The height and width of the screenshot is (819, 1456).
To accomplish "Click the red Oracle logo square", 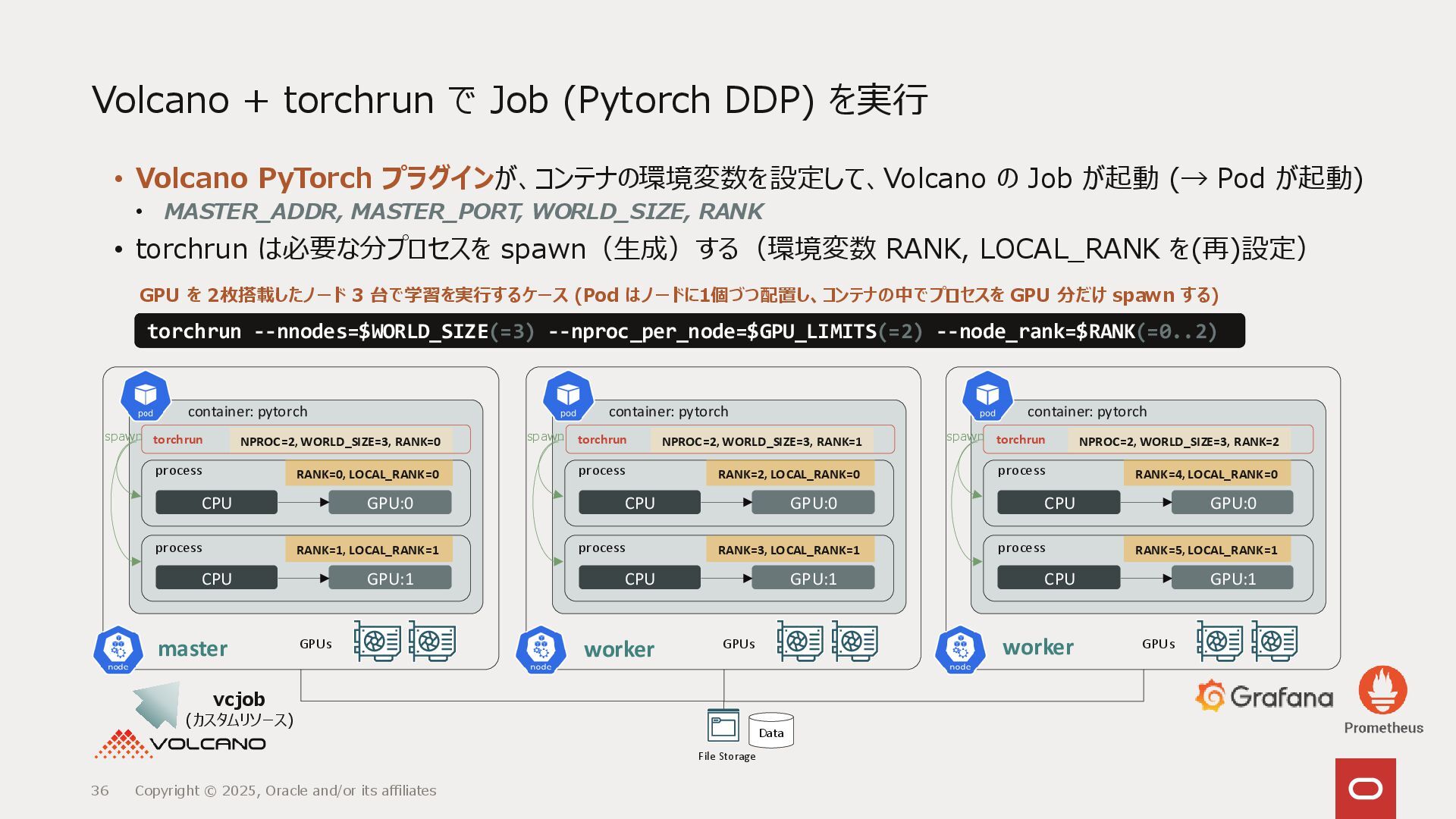I will pyautogui.click(x=1365, y=789).
